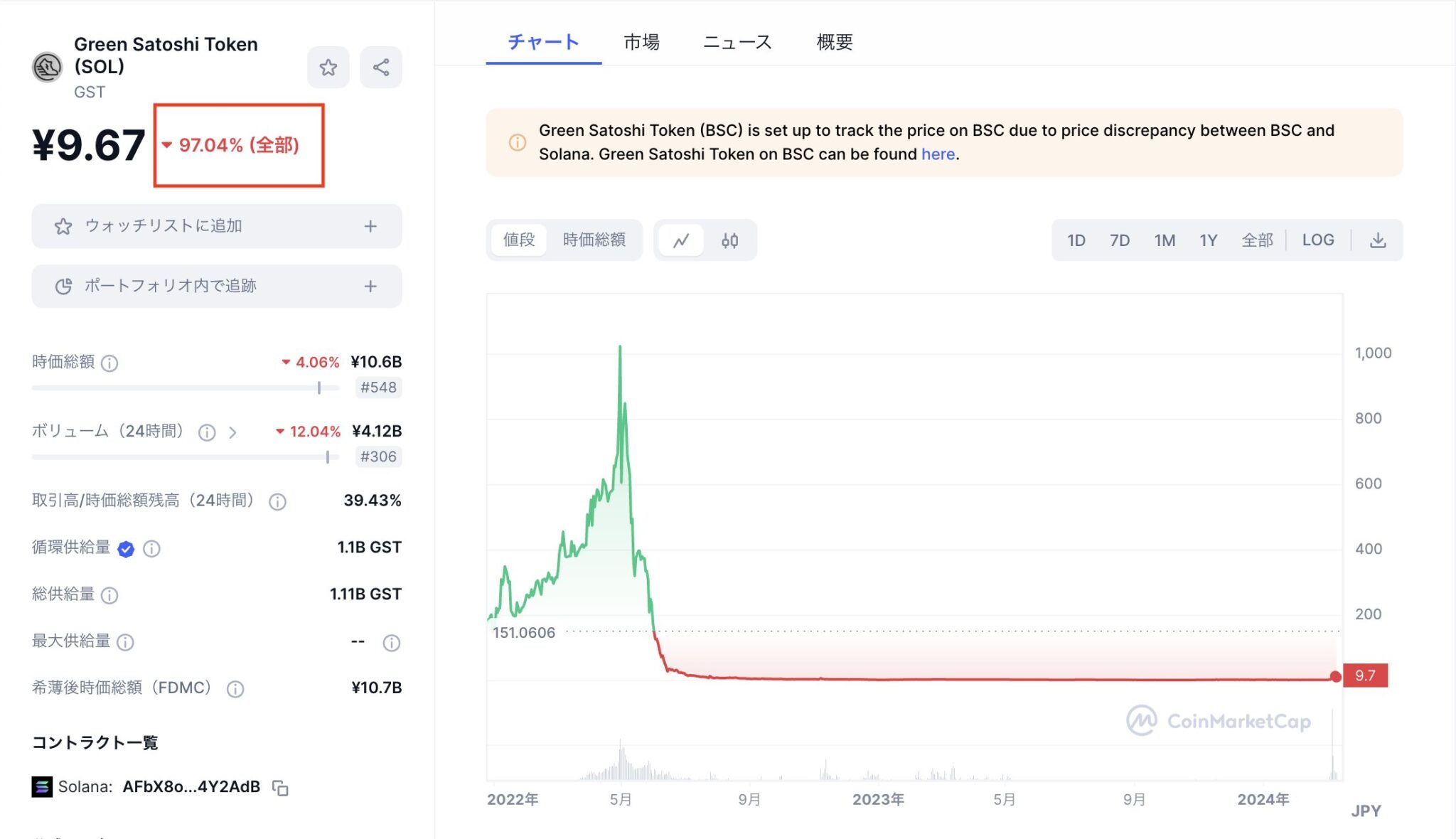Open the ニュース tab
1456x839 pixels.
[x=737, y=42]
